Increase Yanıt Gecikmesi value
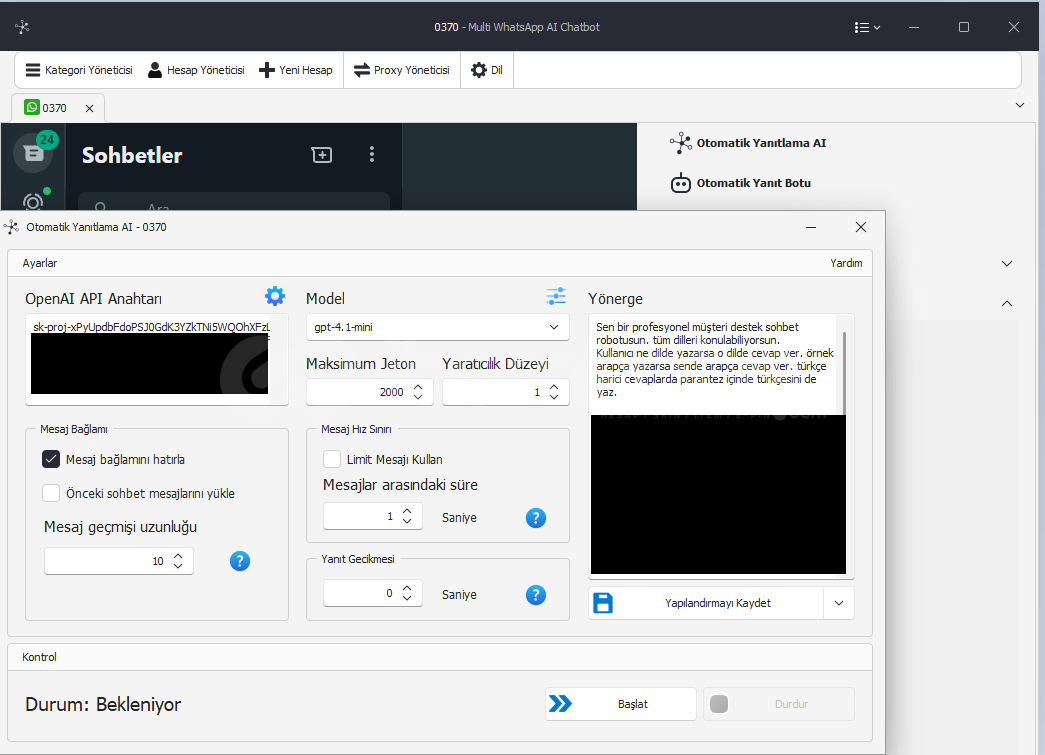1045x755 pixels. 407,588
